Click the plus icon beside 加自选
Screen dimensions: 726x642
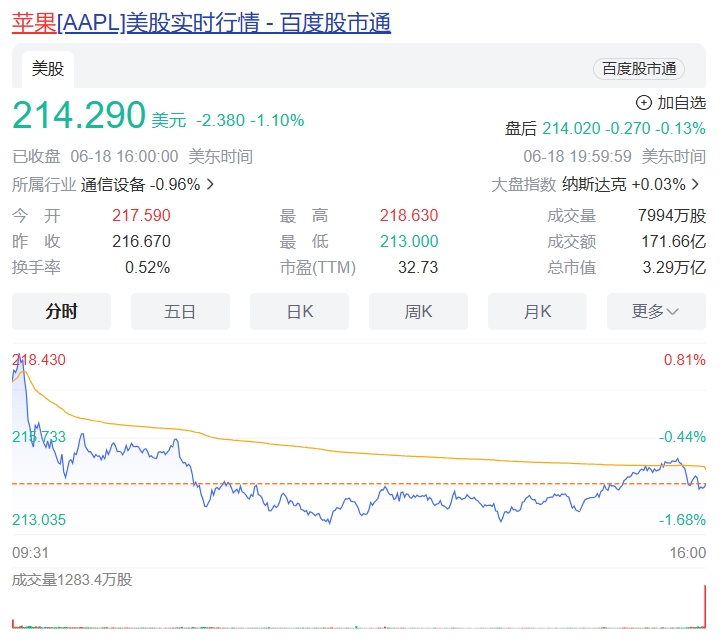[644, 102]
